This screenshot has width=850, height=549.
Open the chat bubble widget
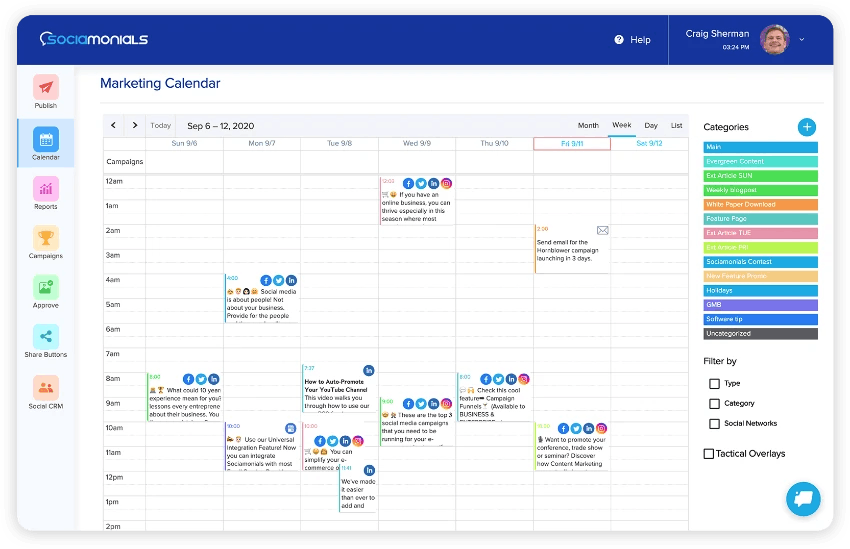[x=803, y=497]
